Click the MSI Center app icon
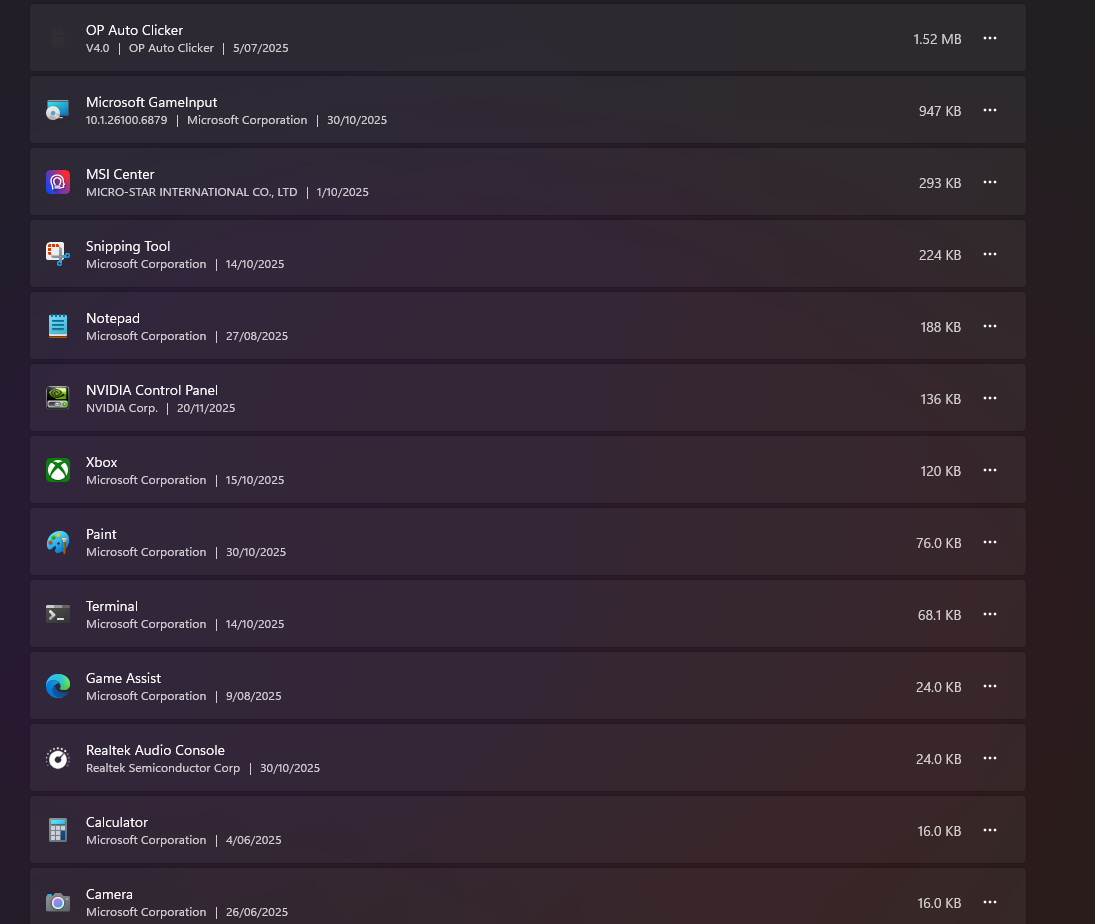Viewport: 1095px width, 924px height. pos(58,182)
